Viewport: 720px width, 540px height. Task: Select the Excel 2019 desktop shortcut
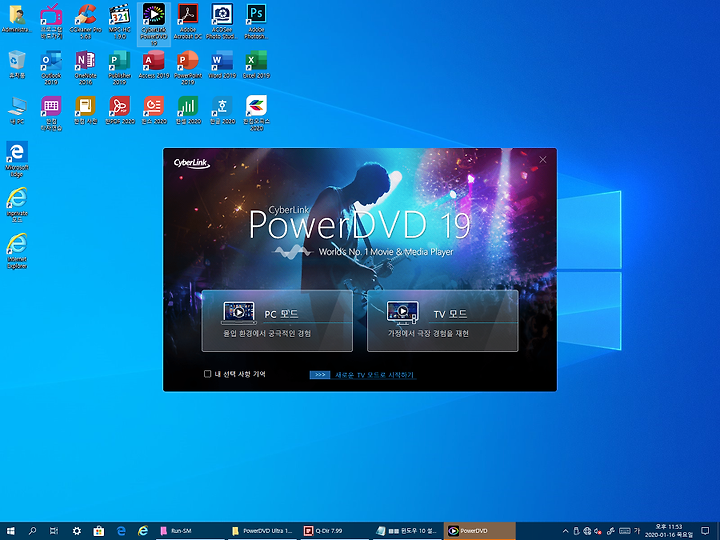point(256,65)
